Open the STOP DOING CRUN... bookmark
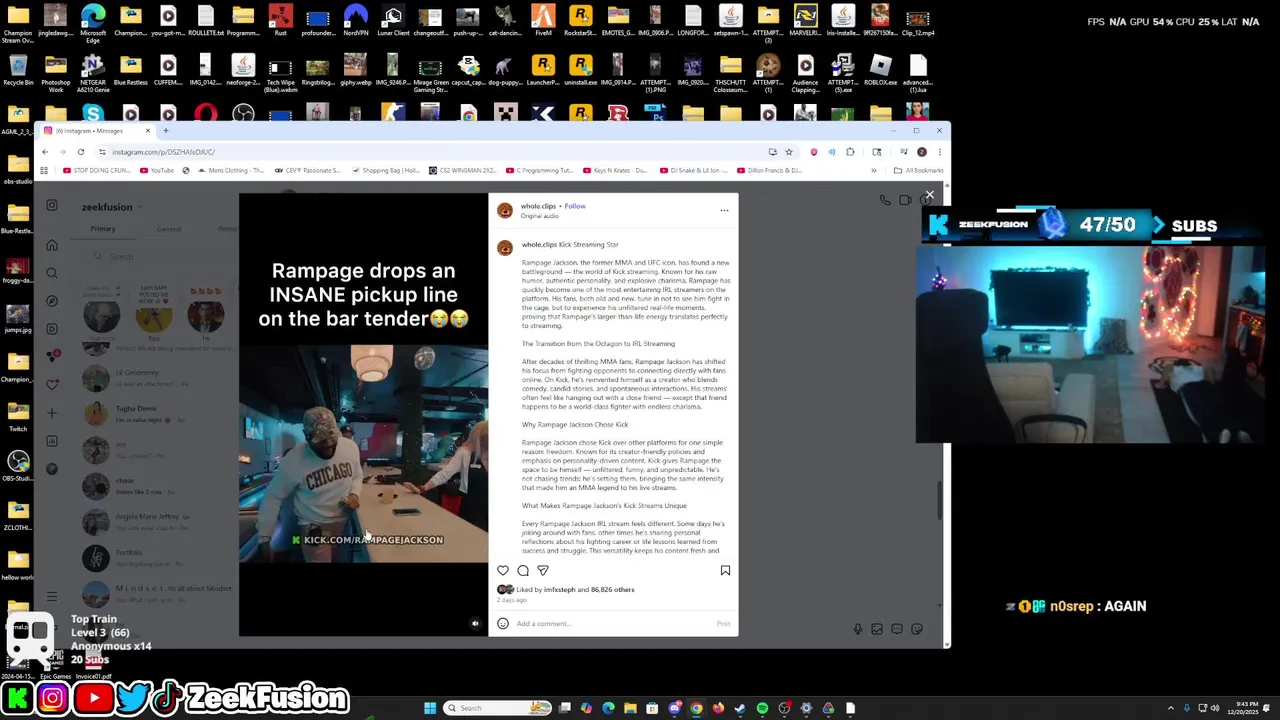Image resolution: width=1280 pixels, height=720 pixels. pos(96,171)
